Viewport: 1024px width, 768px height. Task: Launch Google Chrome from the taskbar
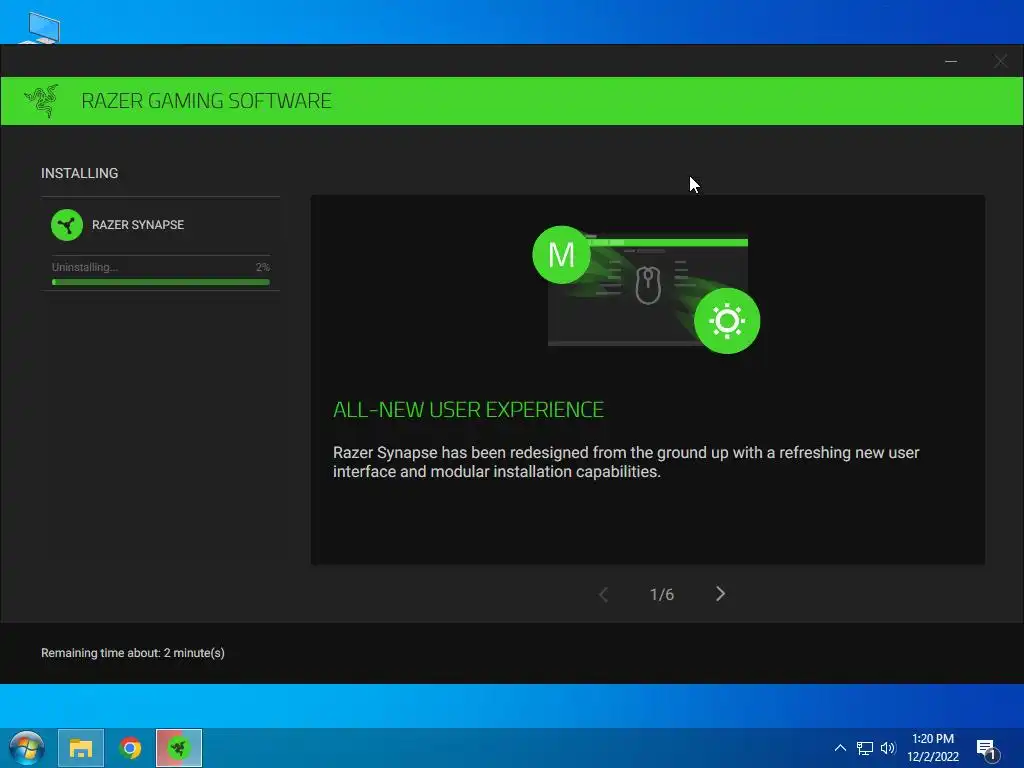(x=130, y=748)
